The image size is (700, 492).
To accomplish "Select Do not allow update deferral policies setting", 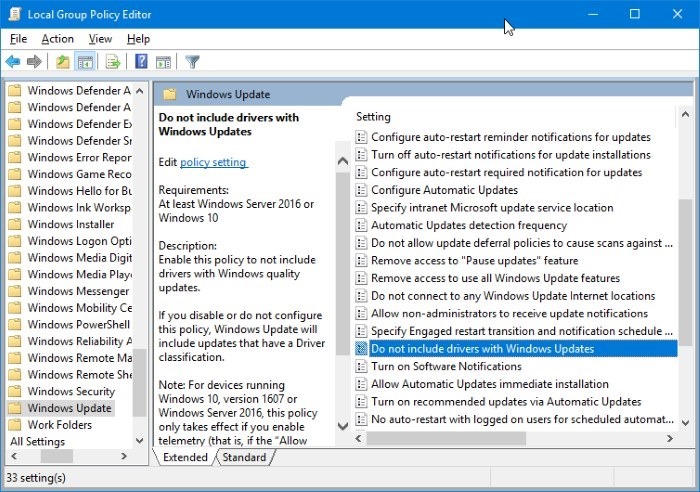I will (x=521, y=243).
